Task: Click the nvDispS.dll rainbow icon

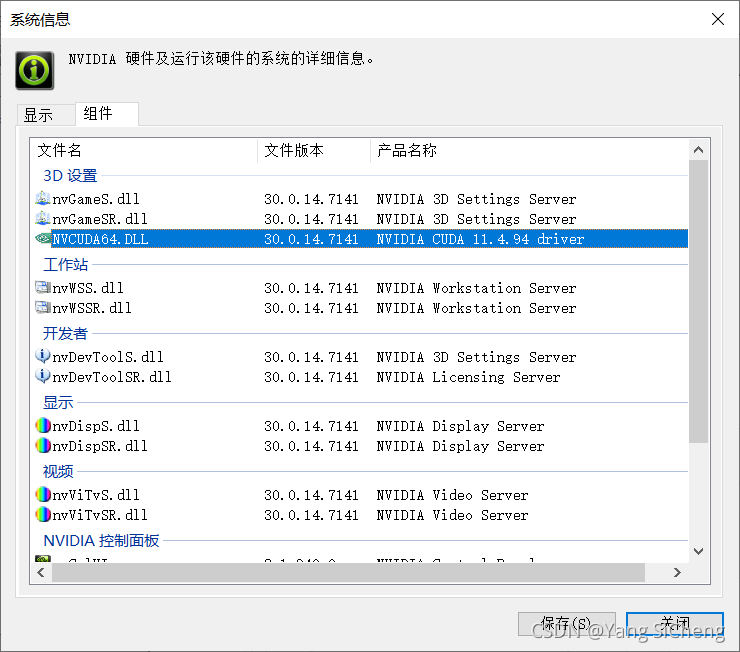Action: 42,426
